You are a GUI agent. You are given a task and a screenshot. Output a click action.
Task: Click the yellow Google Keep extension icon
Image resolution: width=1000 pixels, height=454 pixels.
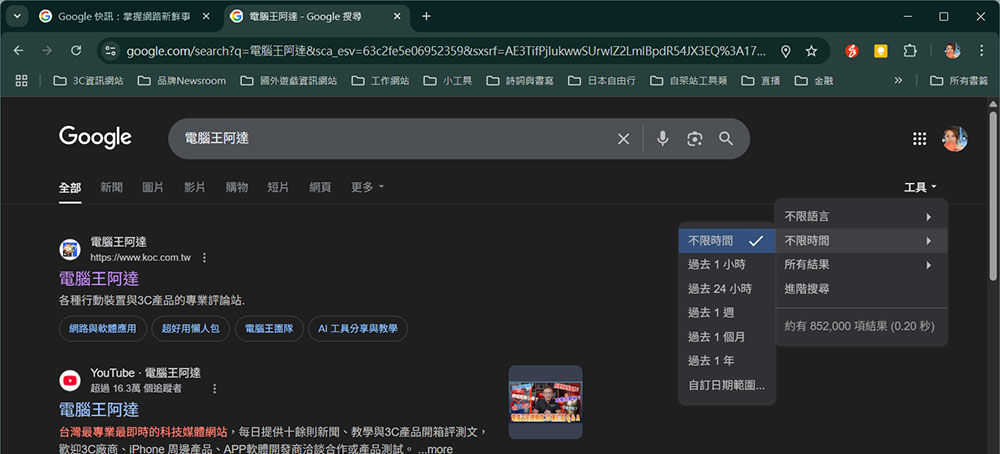point(881,51)
